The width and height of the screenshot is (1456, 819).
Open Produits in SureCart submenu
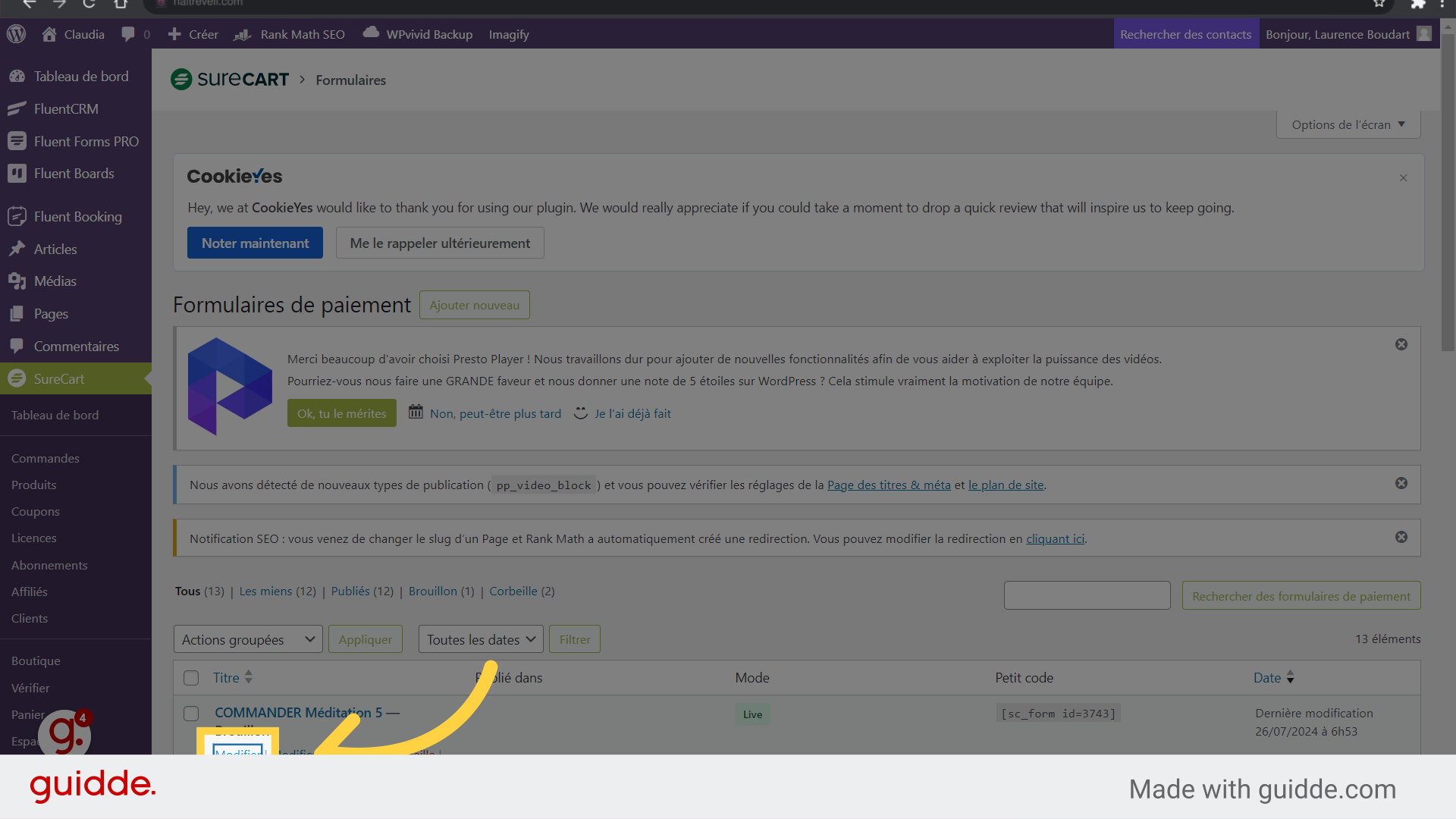[x=34, y=485]
